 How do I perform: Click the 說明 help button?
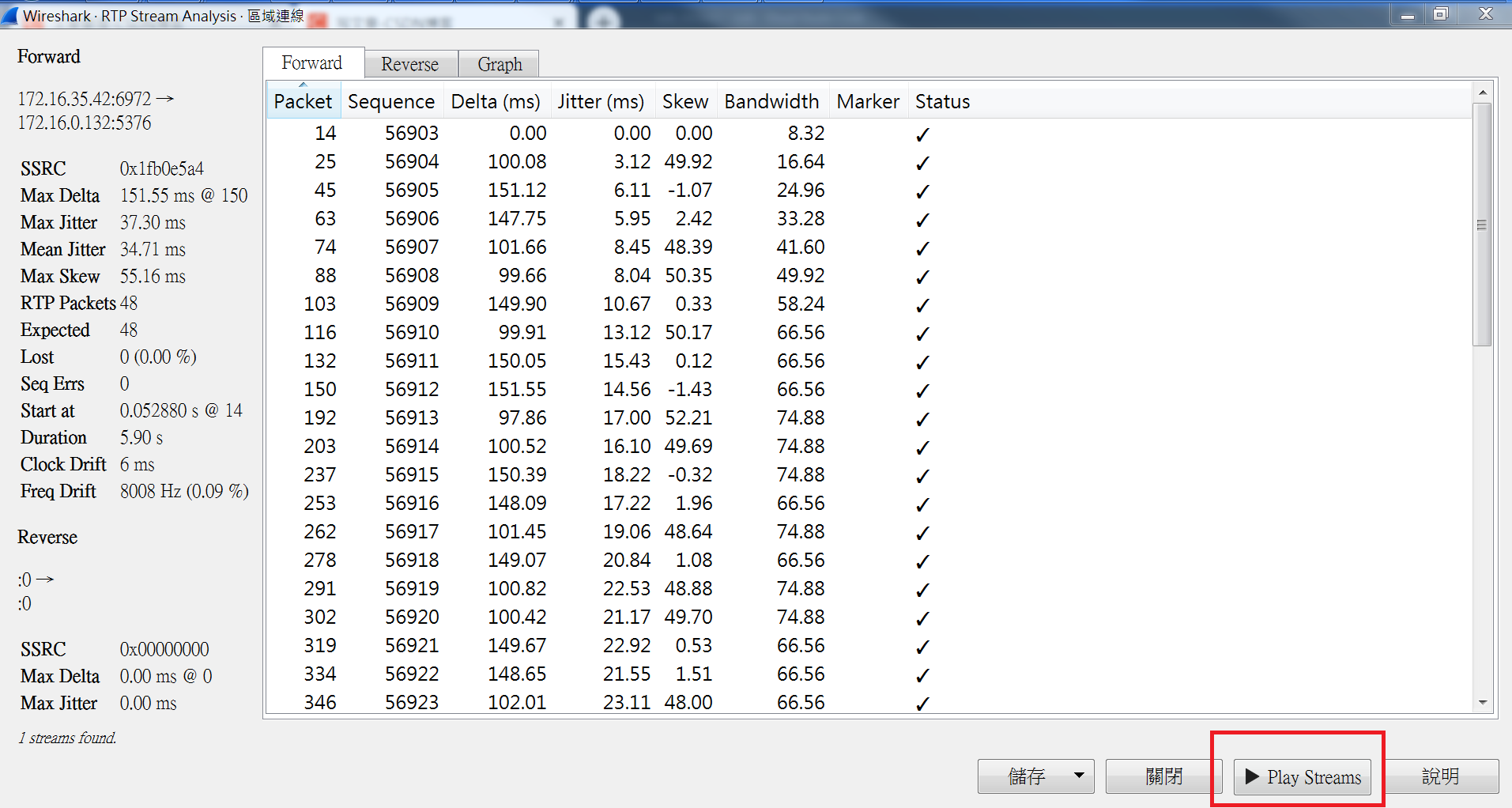point(1440,776)
